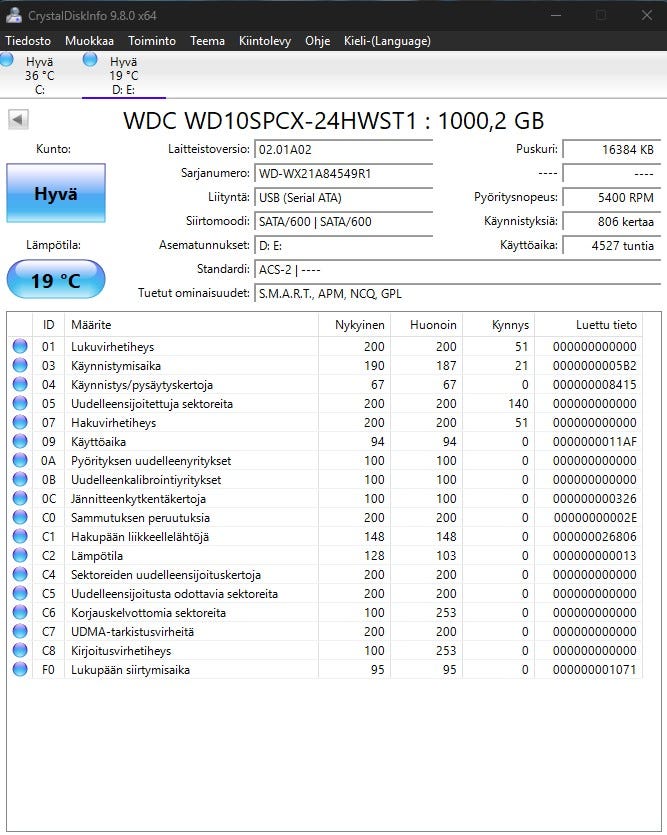
Task: Click the Luettu tieto column header
Action: click(589, 325)
